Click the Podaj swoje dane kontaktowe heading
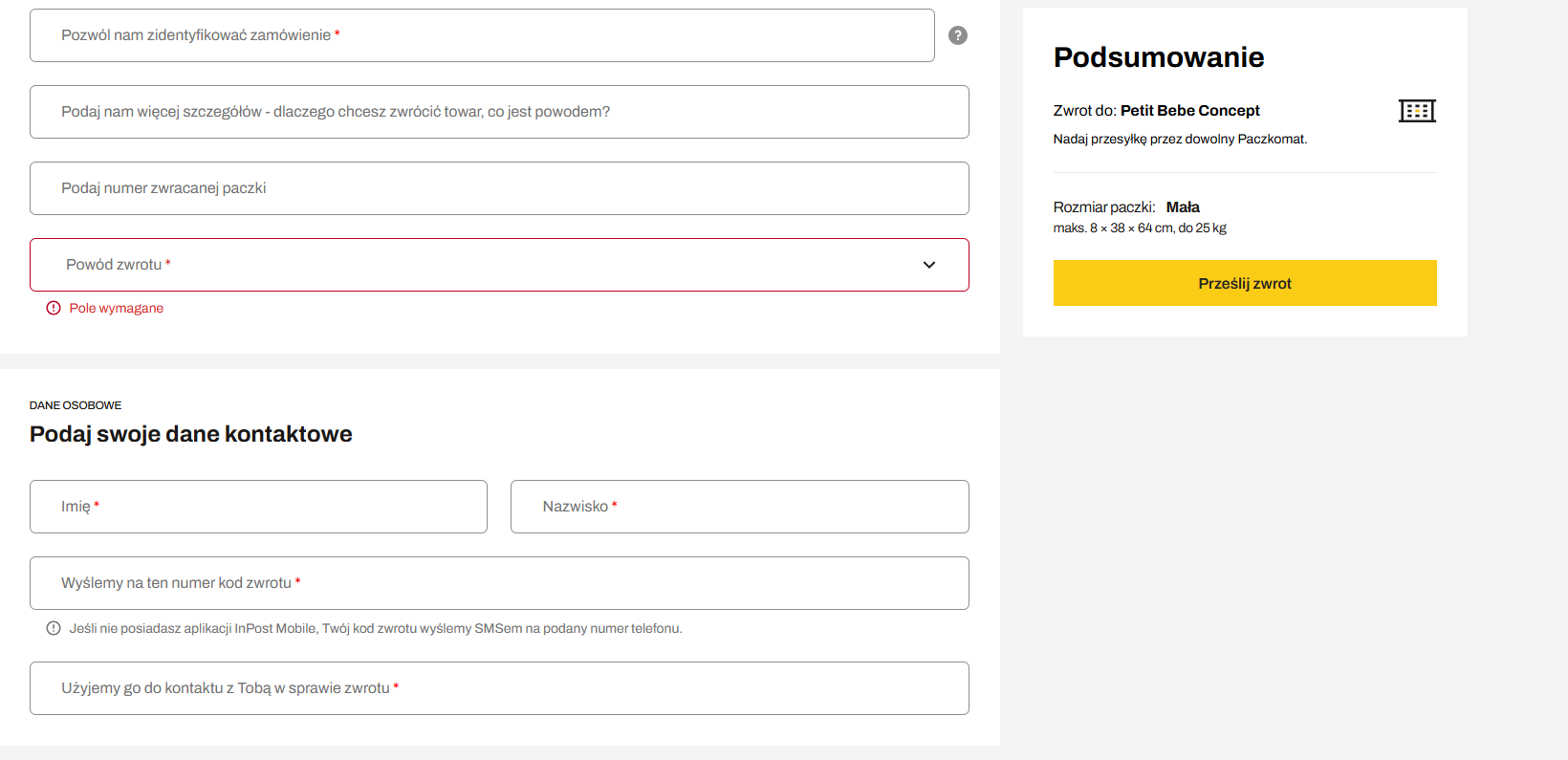 coord(190,434)
